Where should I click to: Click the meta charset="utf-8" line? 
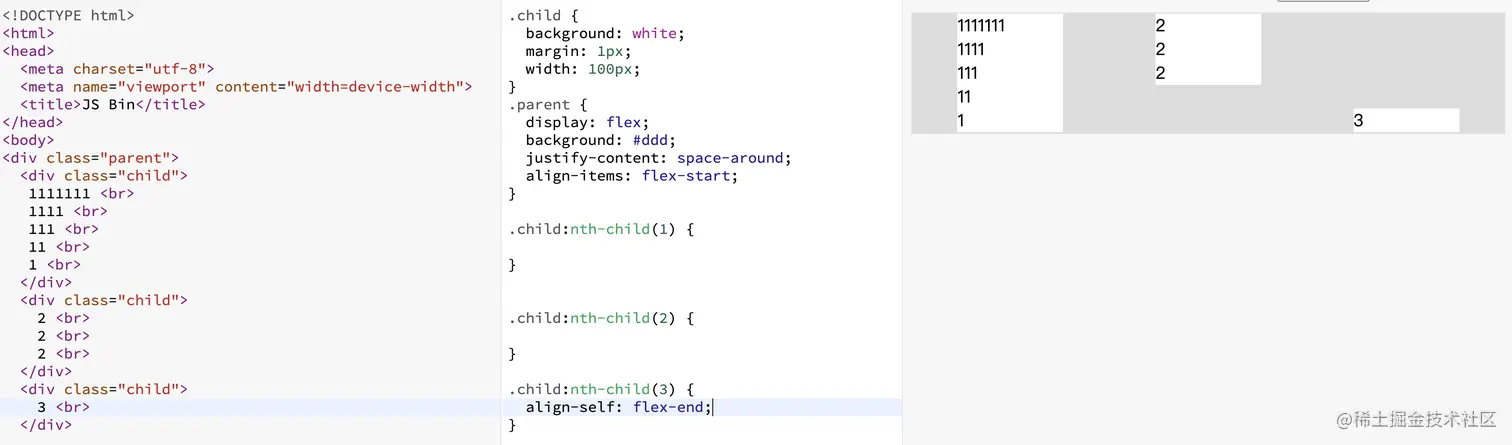point(117,69)
